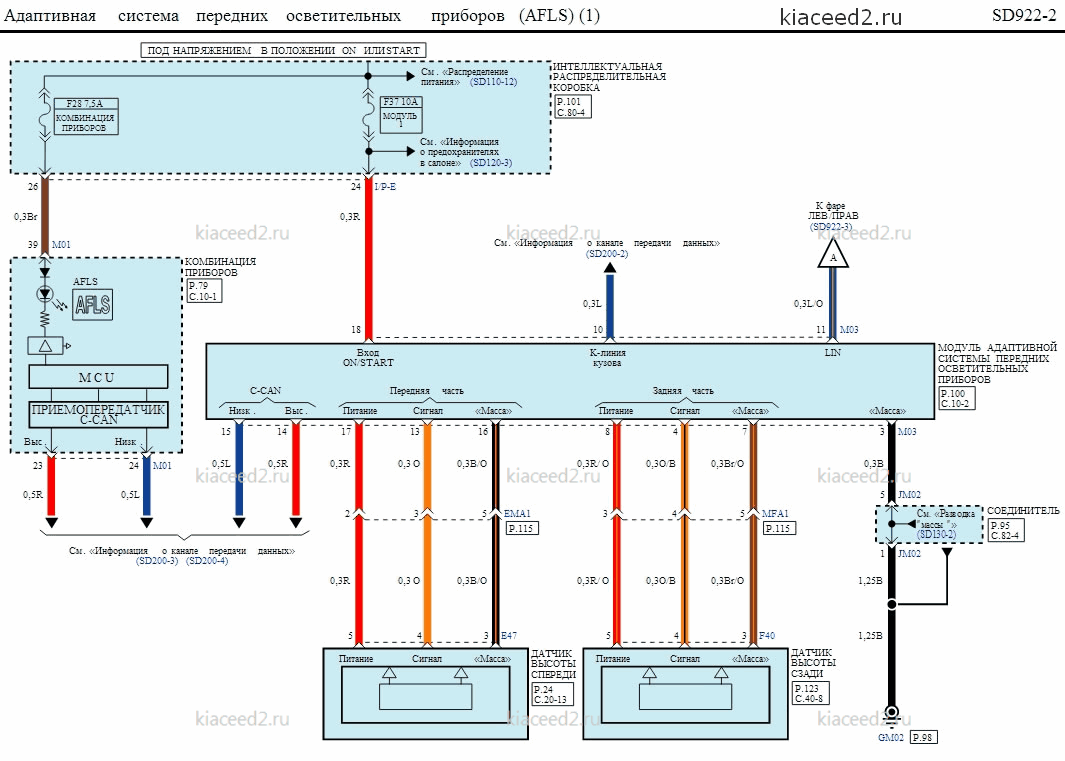The width and height of the screenshot is (1065, 761).
Task: Click the MCU block
Action: point(98,376)
